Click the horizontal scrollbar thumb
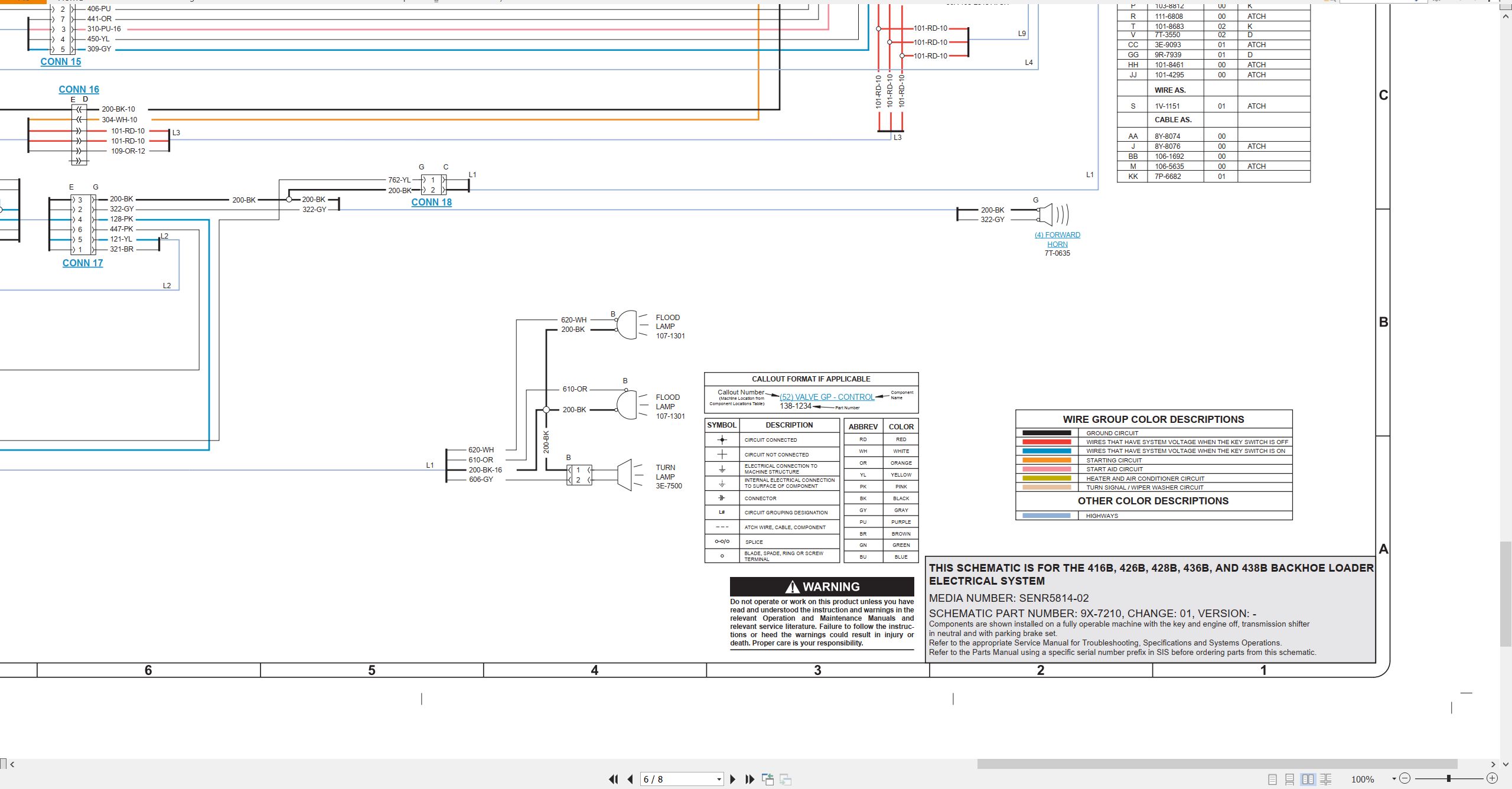This screenshot has height=789, width=1512. coord(1217,764)
